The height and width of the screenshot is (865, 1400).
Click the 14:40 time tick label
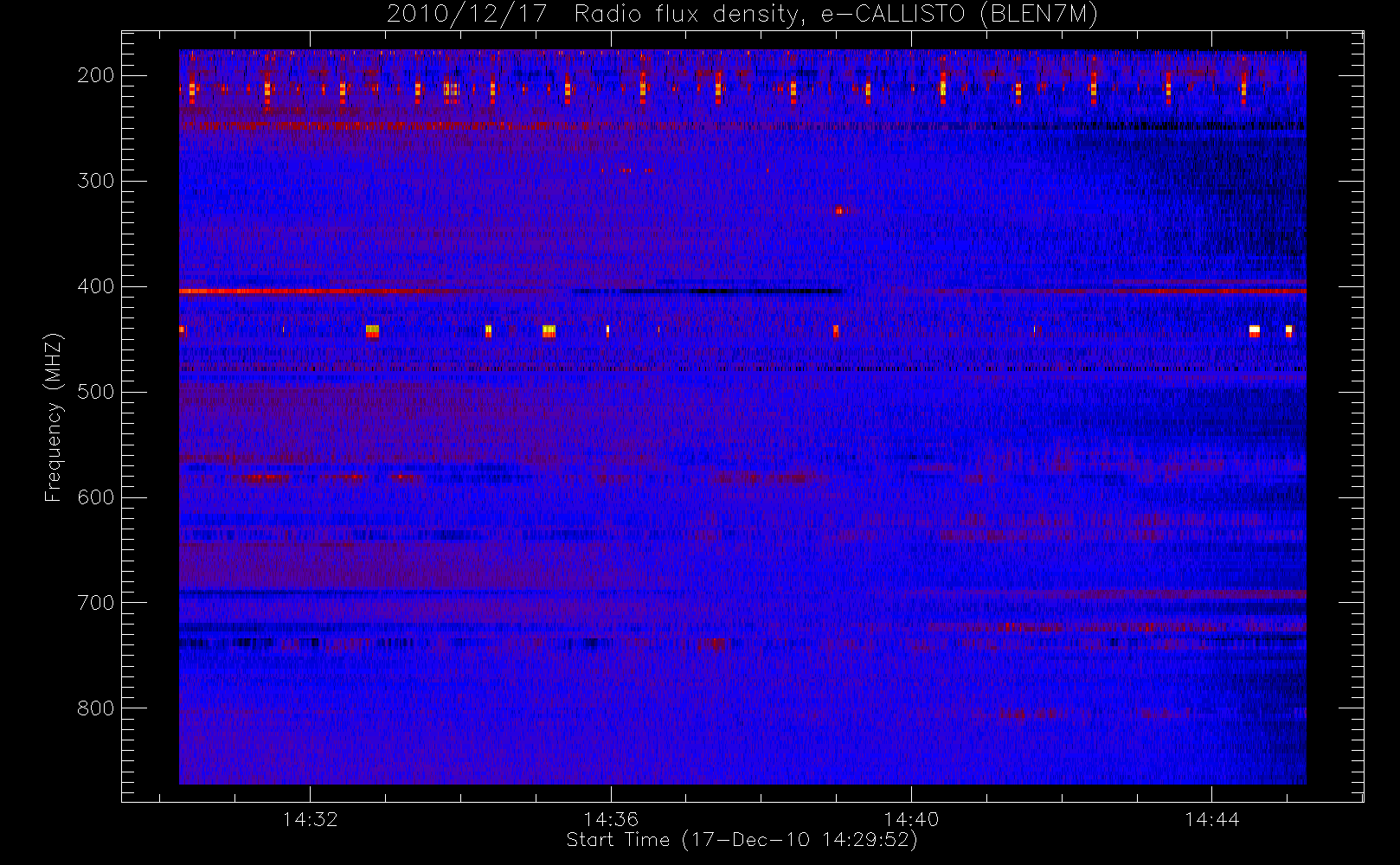point(910,819)
